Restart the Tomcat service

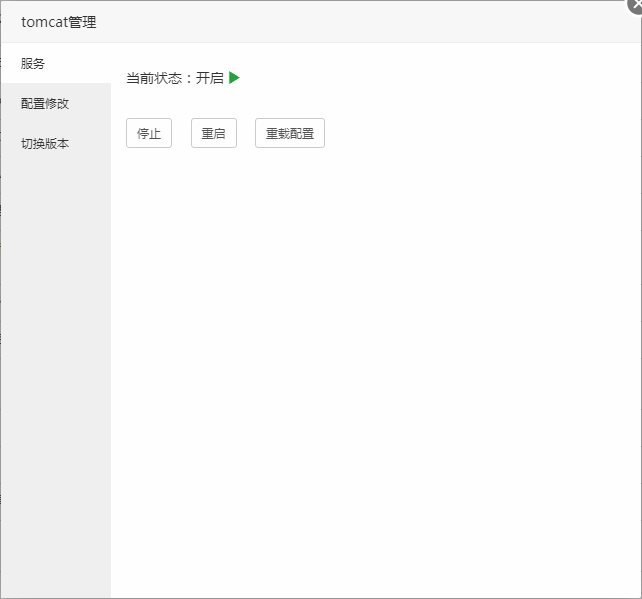(213, 133)
